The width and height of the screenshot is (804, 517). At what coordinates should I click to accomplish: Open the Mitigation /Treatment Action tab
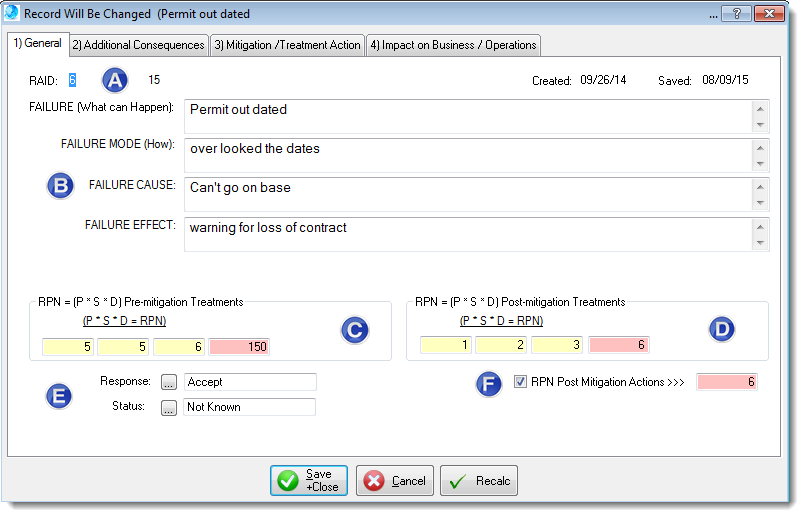point(287,45)
